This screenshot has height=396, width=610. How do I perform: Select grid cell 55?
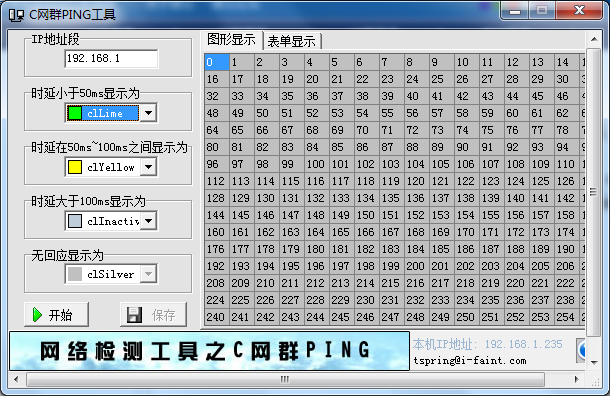tap(392, 113)
